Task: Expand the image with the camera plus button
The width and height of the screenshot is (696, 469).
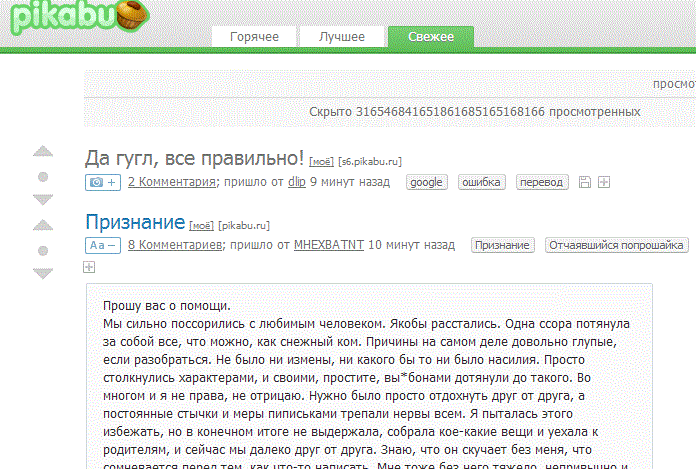Action: (x=103, y=182)
